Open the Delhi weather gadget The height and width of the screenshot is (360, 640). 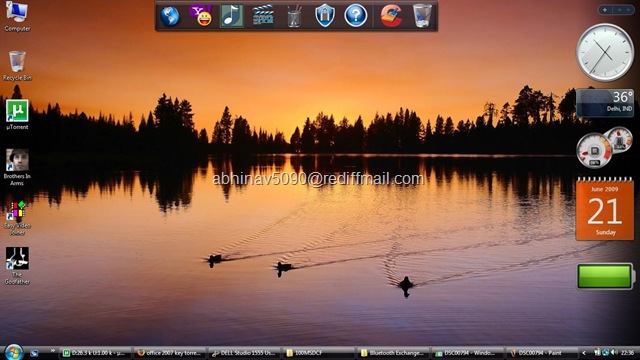(605, 103)
